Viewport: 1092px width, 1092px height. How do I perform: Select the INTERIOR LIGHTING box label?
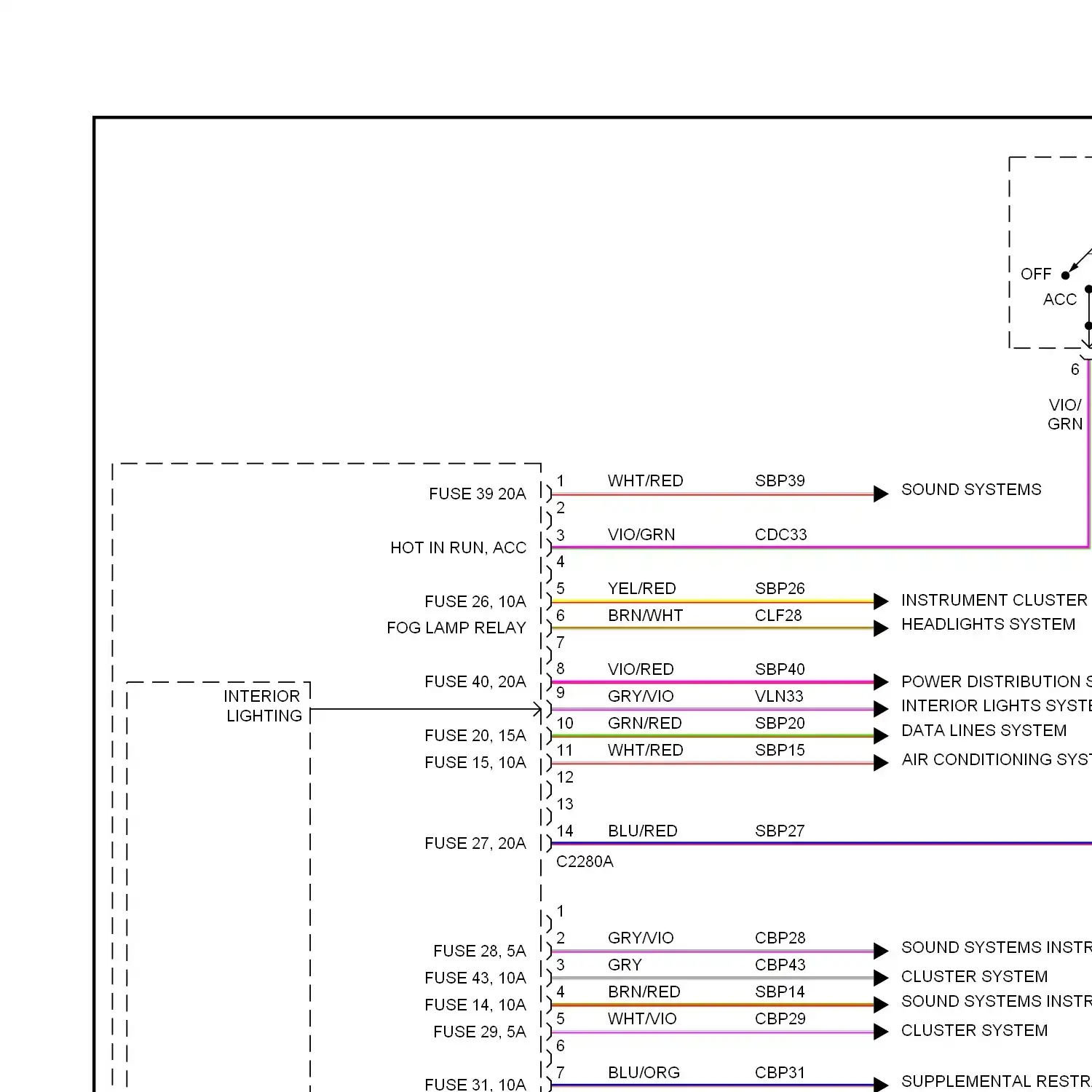click(263, 706)
